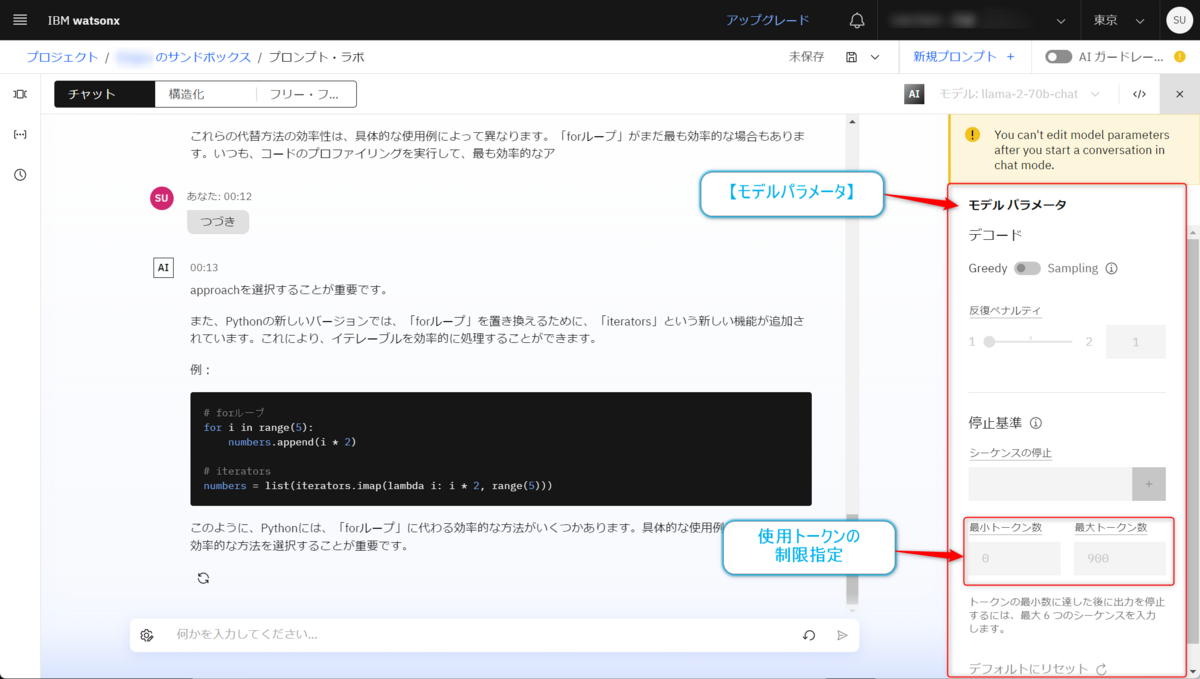Click the Python code block
The width and height of the screenshot is (1200, 679).
click(501, 448)
